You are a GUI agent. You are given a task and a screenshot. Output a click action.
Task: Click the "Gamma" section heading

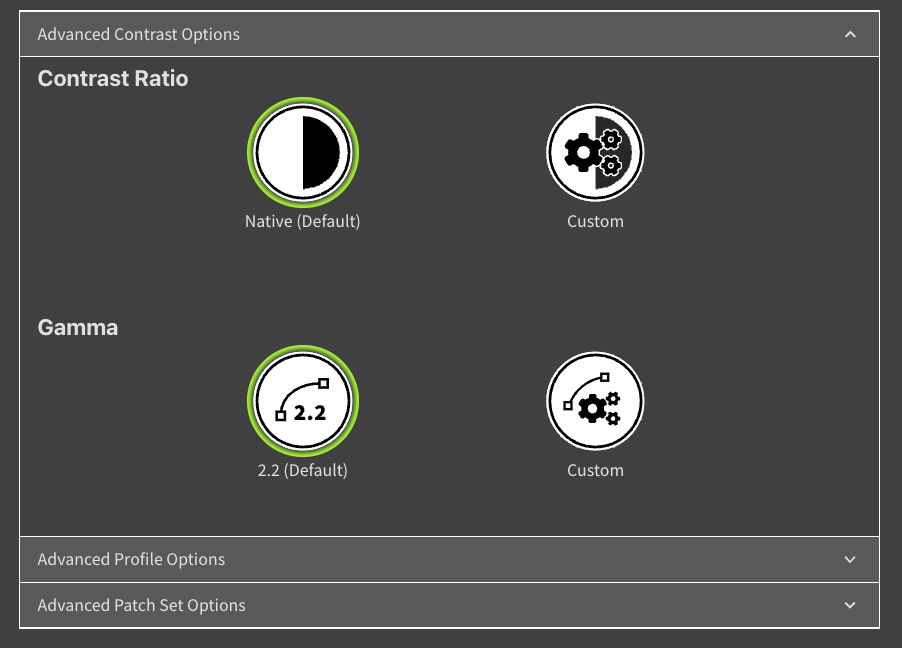[x=77, y=327]
